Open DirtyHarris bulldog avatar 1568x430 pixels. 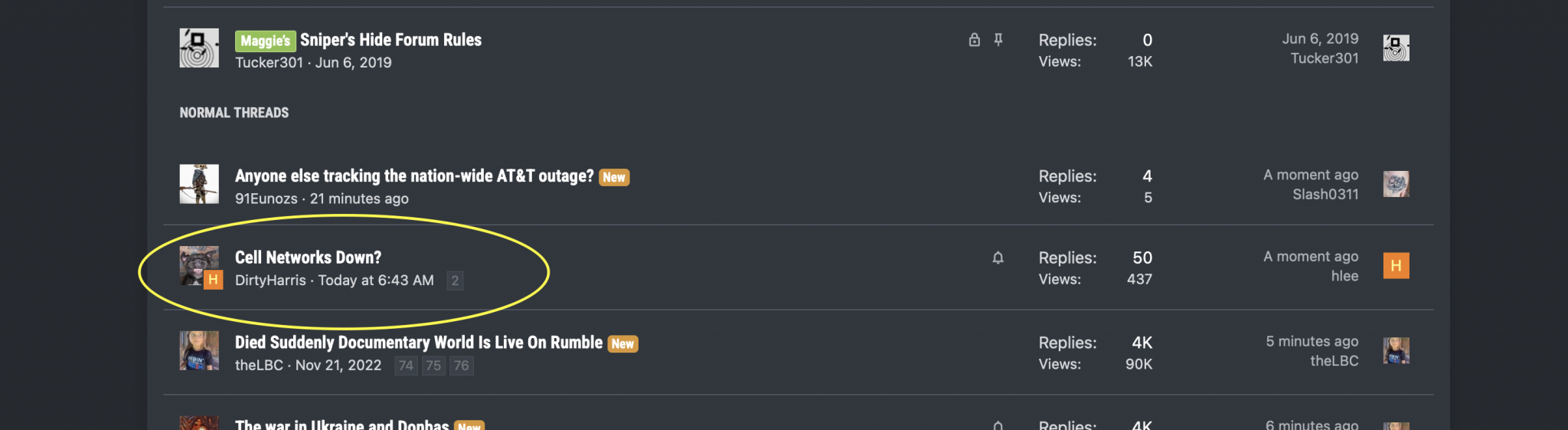pos(199,266)
